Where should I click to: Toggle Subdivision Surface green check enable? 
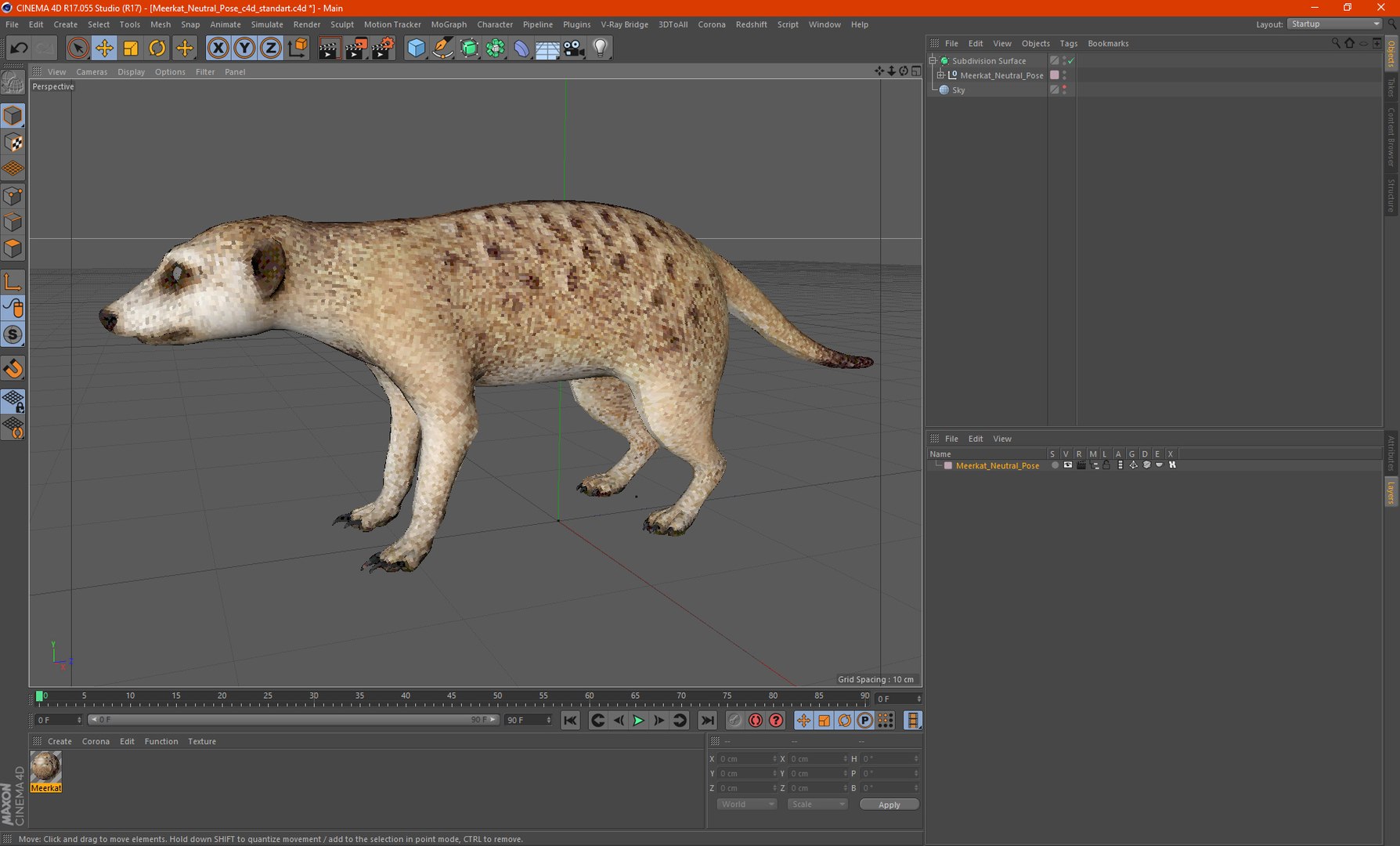1071,61
